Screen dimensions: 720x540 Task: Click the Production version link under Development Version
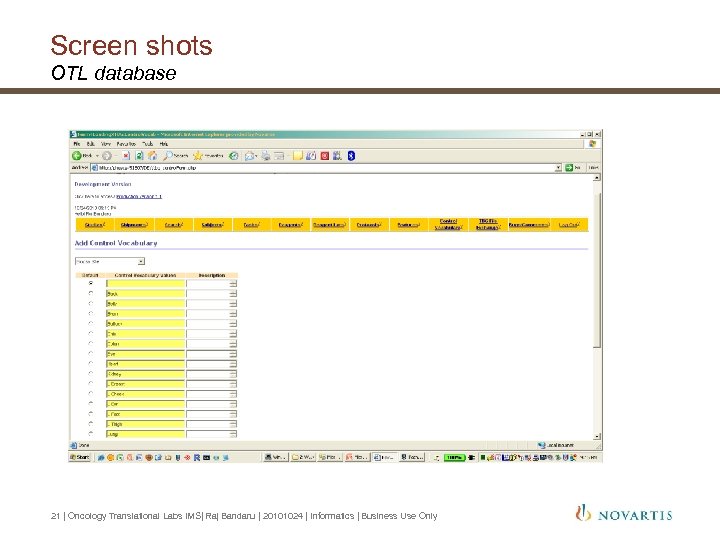(x=139, y=197)
